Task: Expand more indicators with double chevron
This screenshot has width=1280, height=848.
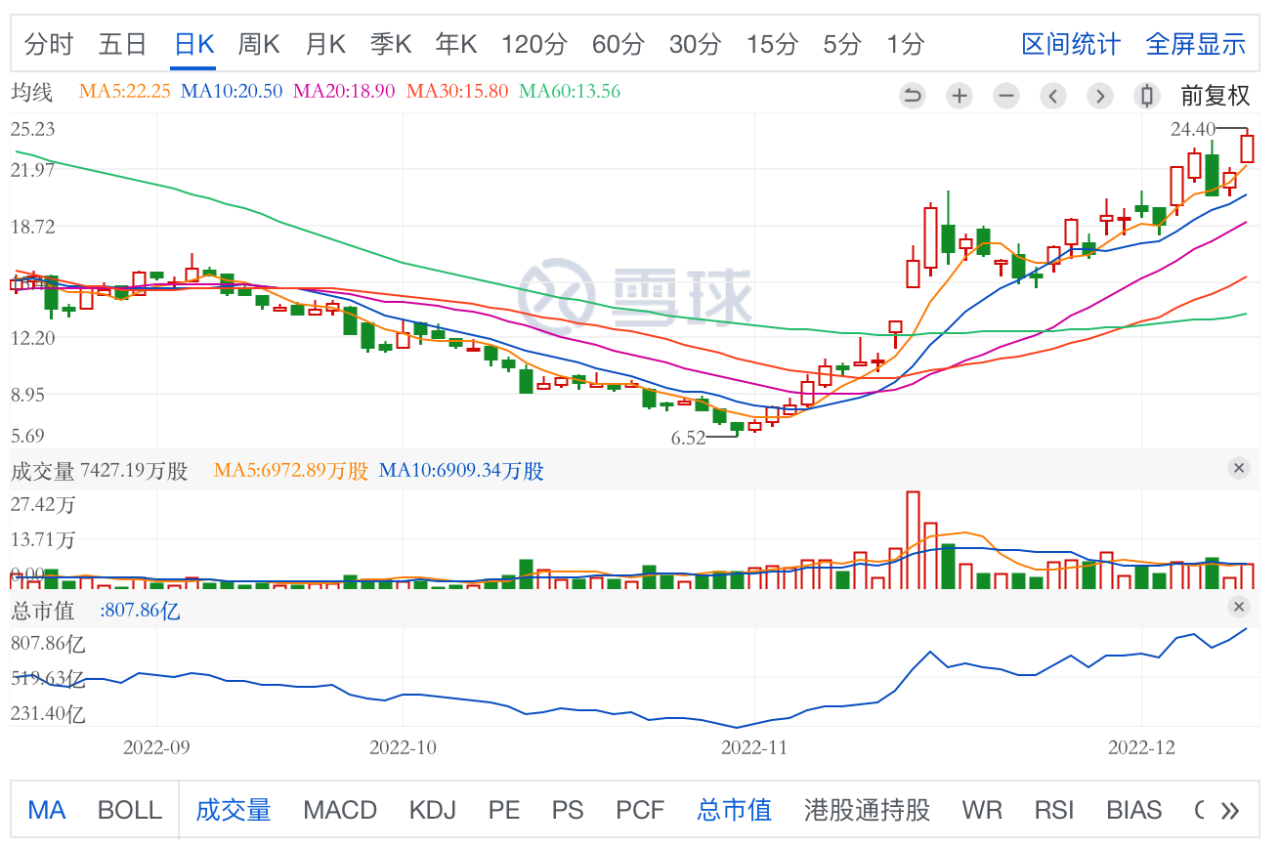Action: click(1230, 810)
